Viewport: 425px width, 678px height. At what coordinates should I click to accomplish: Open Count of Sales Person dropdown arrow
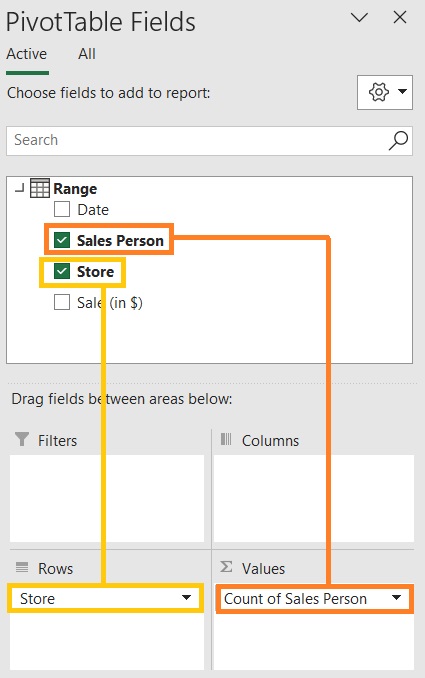click(x=396, y=598)
